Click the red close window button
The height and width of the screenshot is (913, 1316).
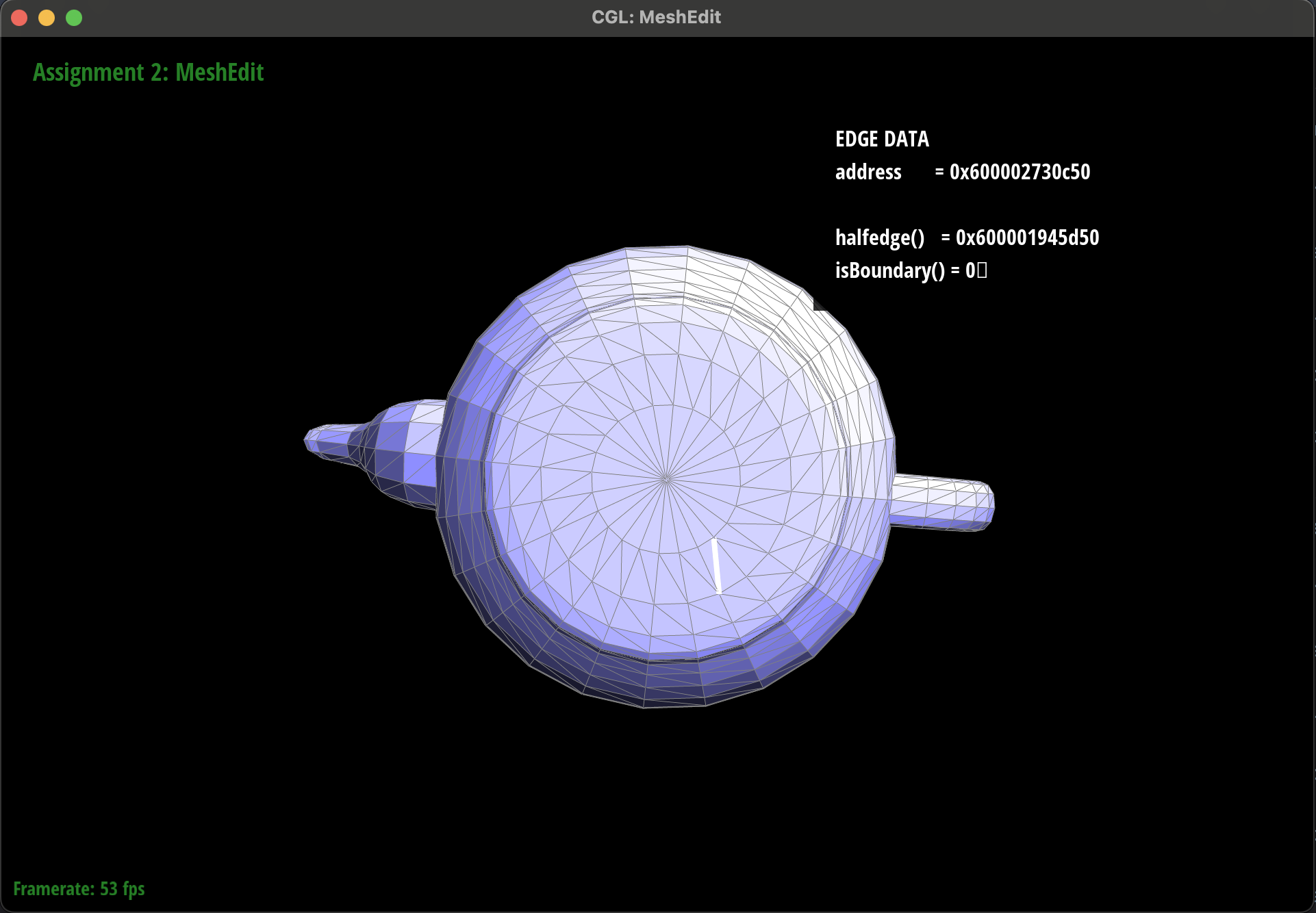[x=19, y=18]
